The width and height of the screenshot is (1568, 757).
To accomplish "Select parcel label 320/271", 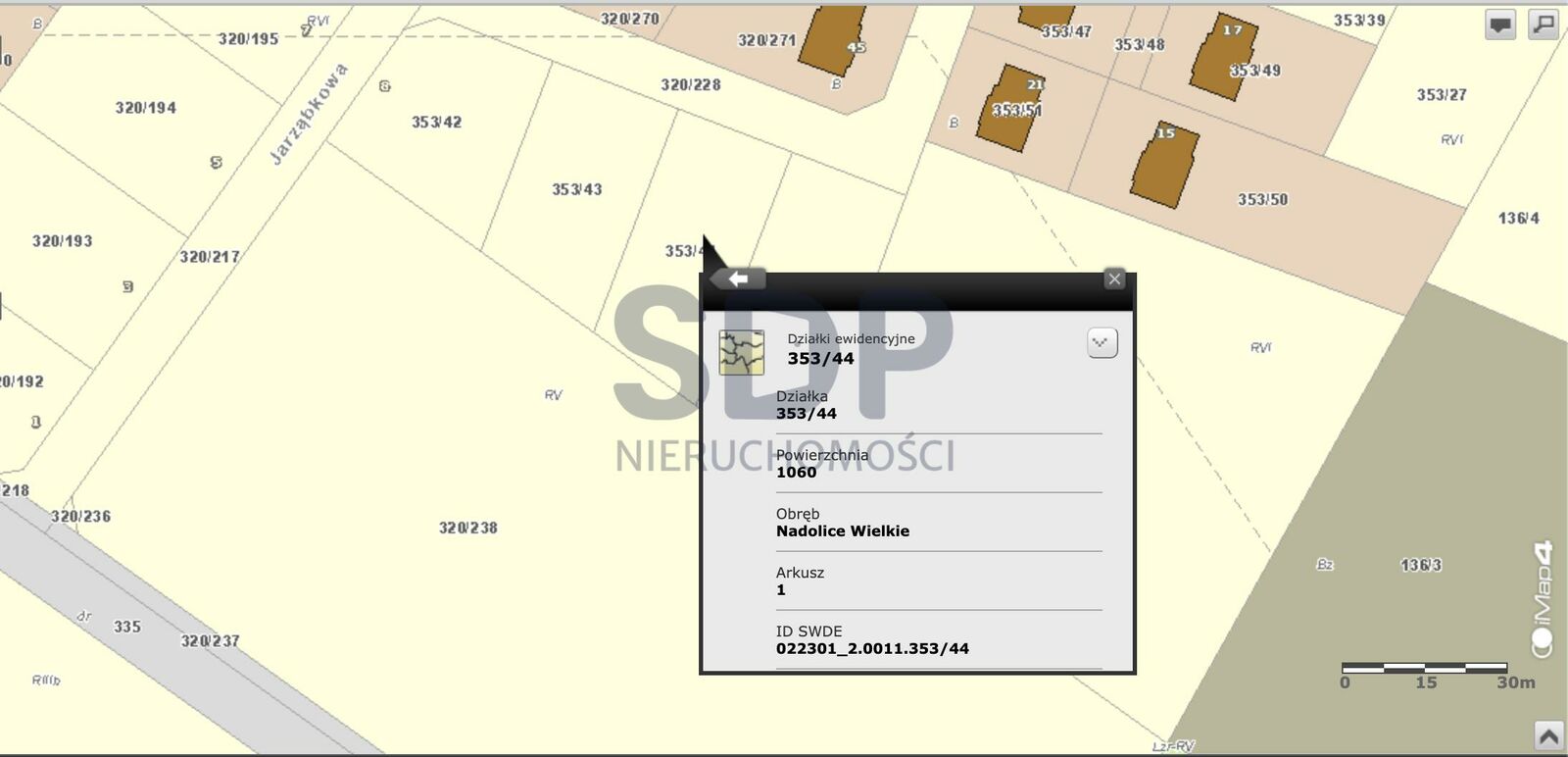I will coord(766,40).
